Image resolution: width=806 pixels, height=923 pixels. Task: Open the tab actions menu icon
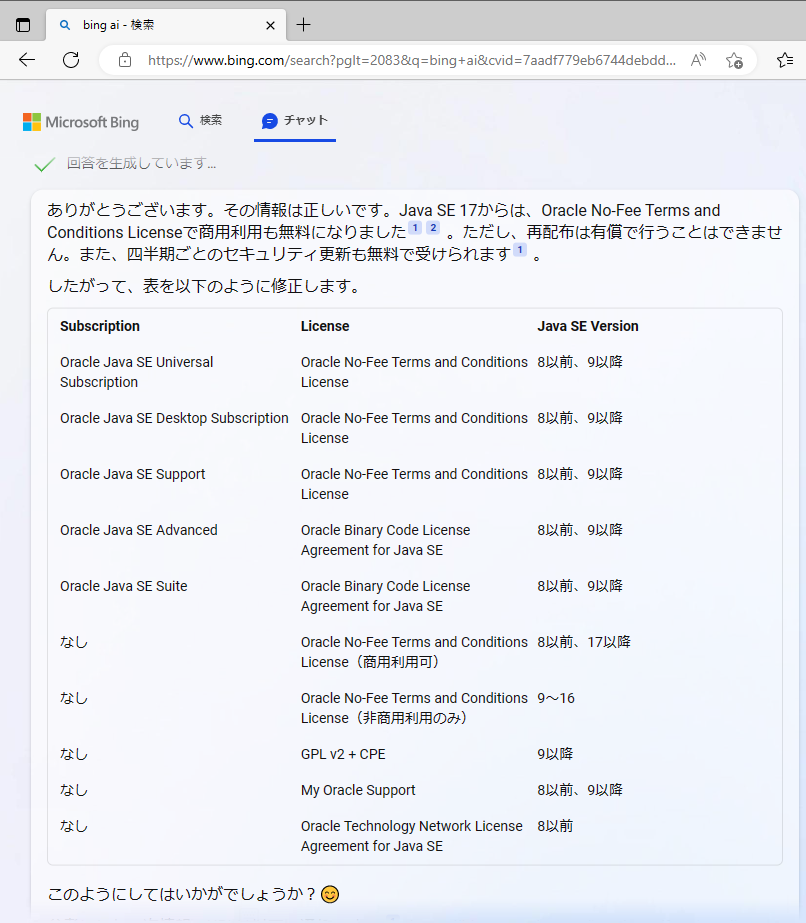22,24
